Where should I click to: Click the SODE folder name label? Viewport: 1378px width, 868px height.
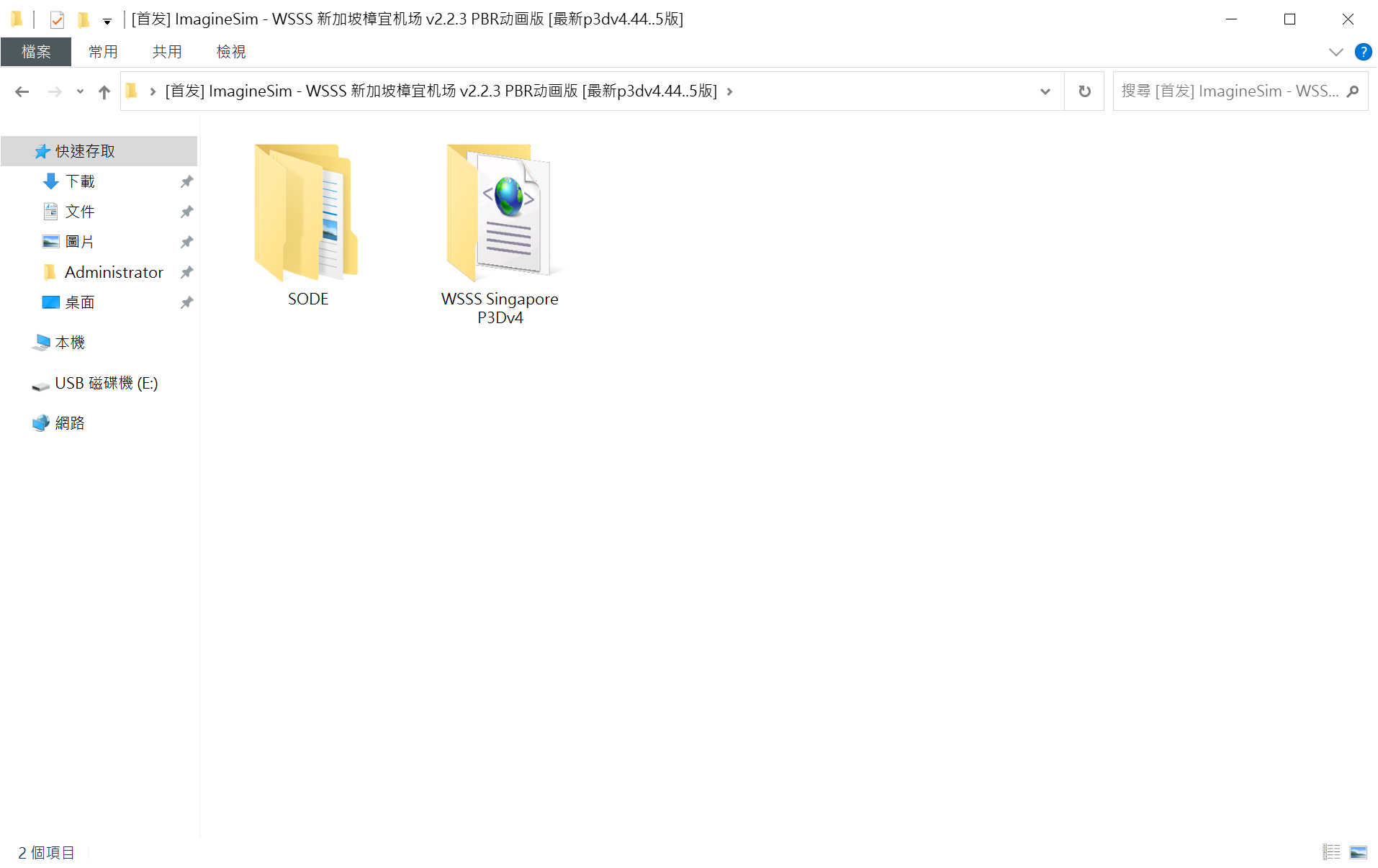pos(308,299)
